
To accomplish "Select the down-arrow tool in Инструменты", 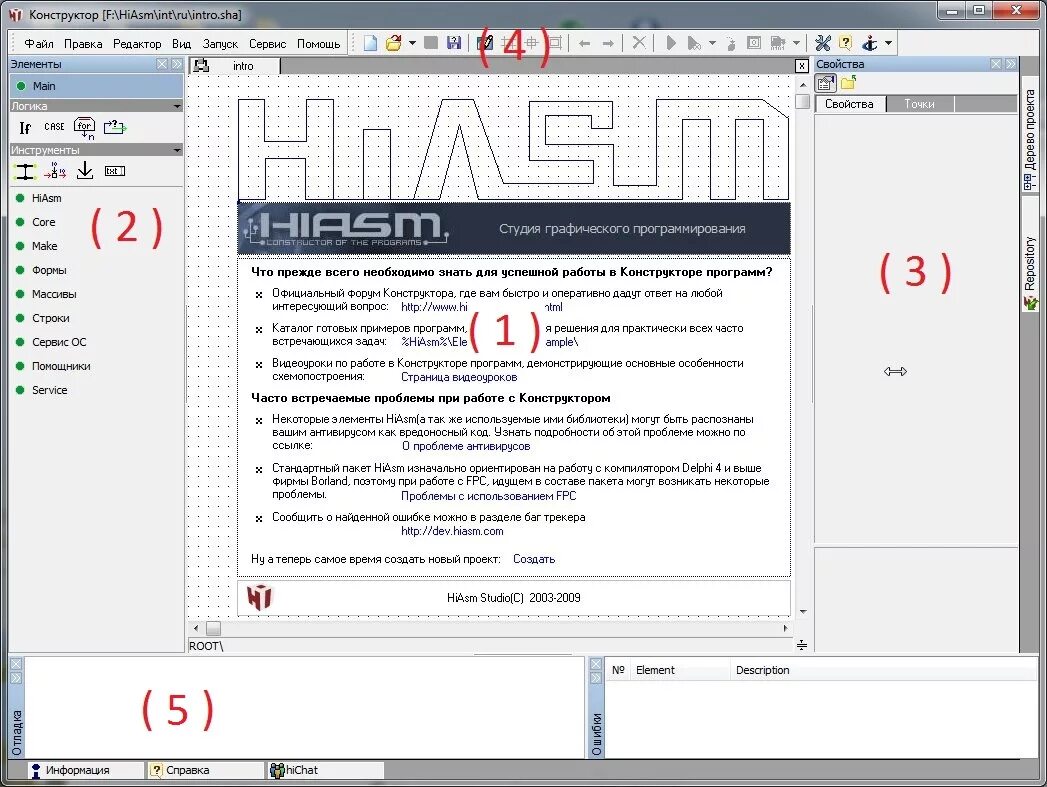I will tap(85, 171).
